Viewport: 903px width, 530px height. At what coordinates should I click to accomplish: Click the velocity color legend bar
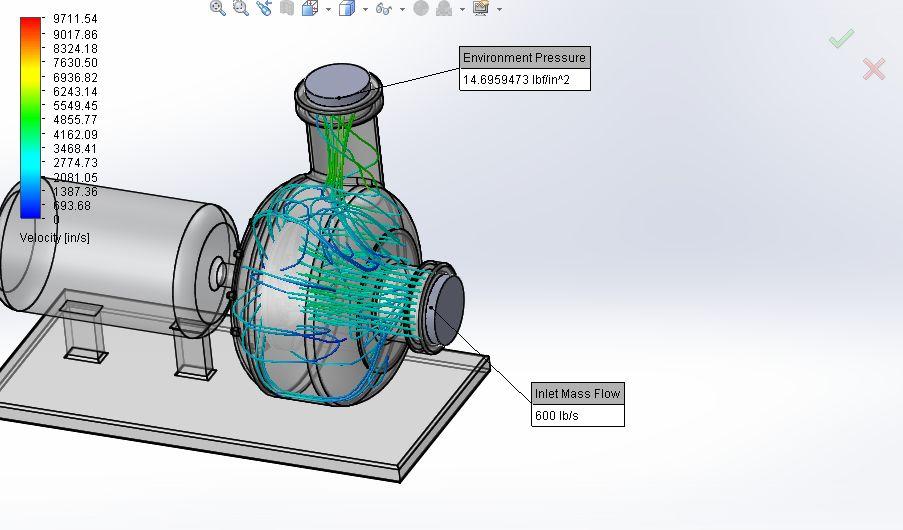tap(31, 117)
